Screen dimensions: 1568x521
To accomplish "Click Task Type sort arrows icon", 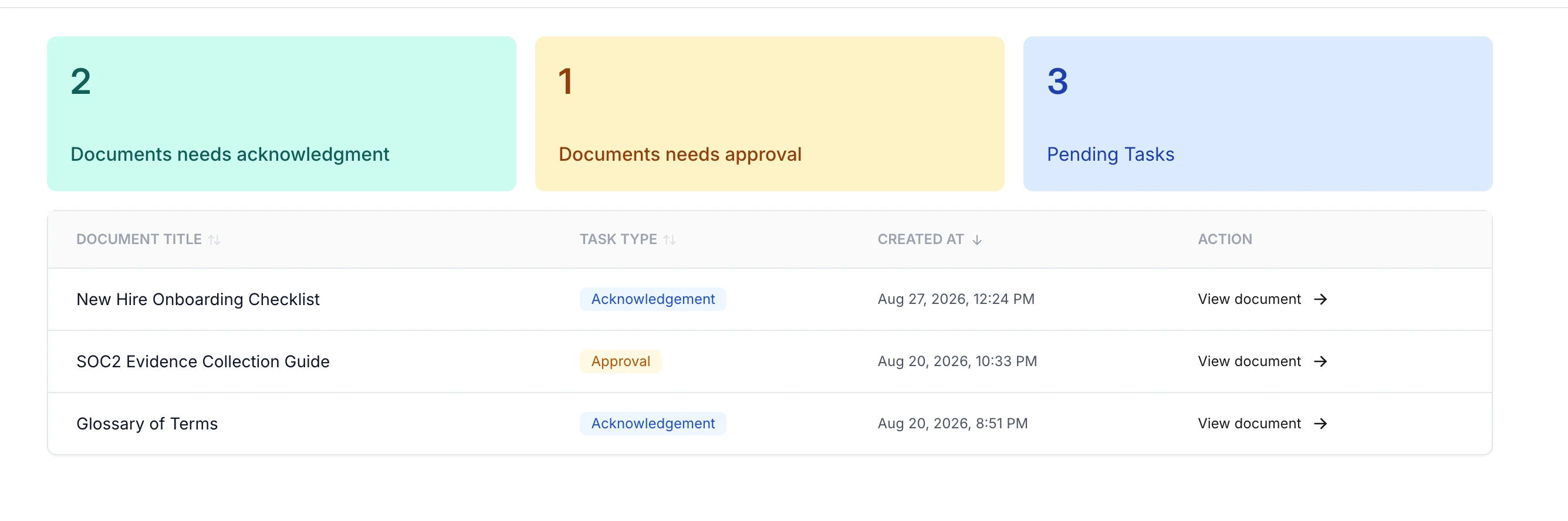I will pos(670,240).
